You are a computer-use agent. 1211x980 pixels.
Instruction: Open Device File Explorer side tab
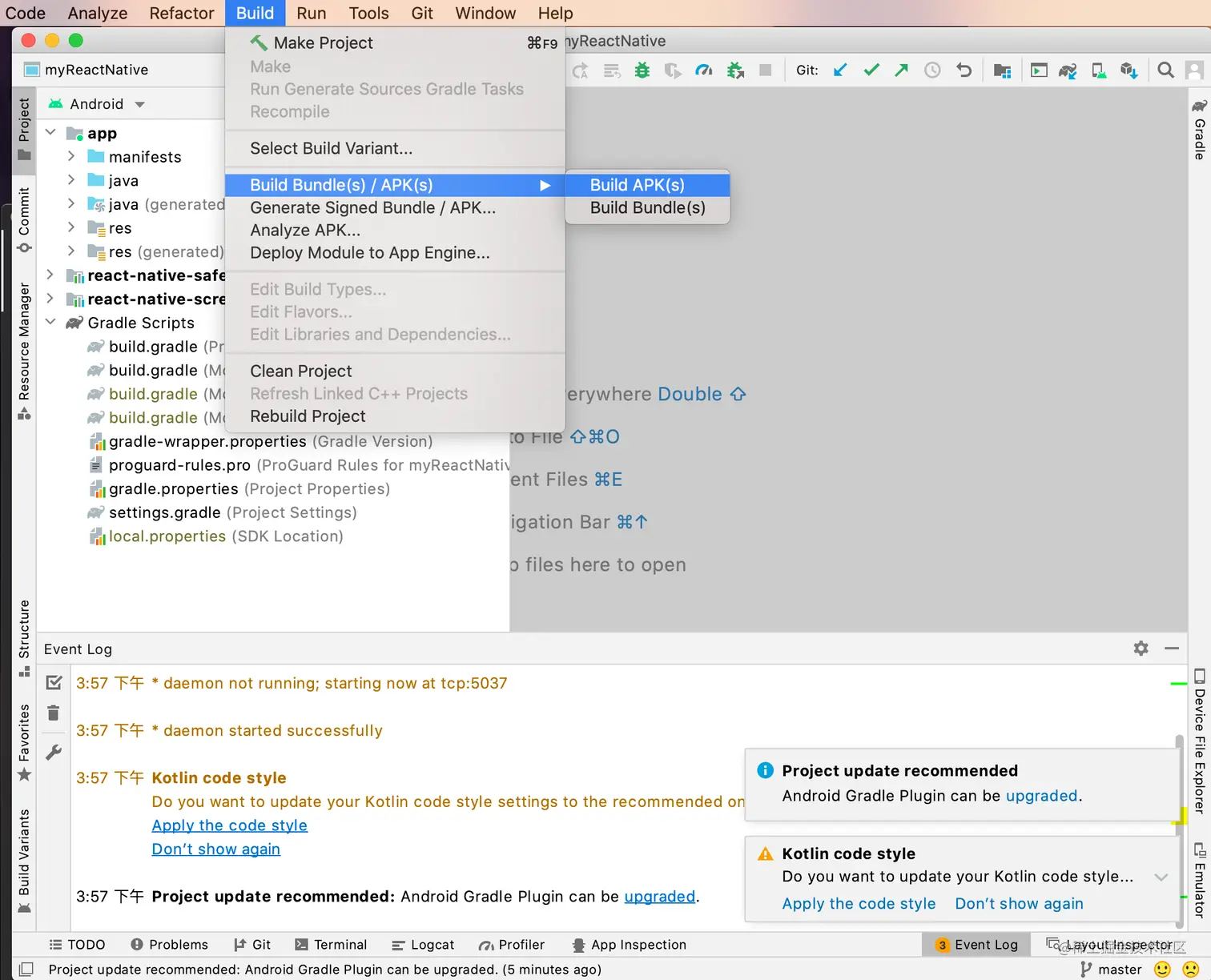(1199, 741)
